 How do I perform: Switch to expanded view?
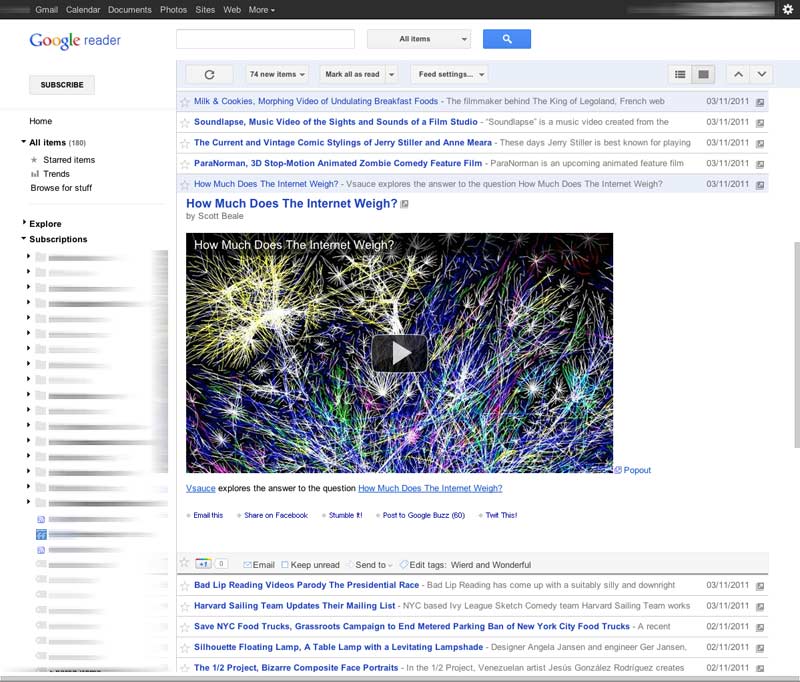point(703,73)
